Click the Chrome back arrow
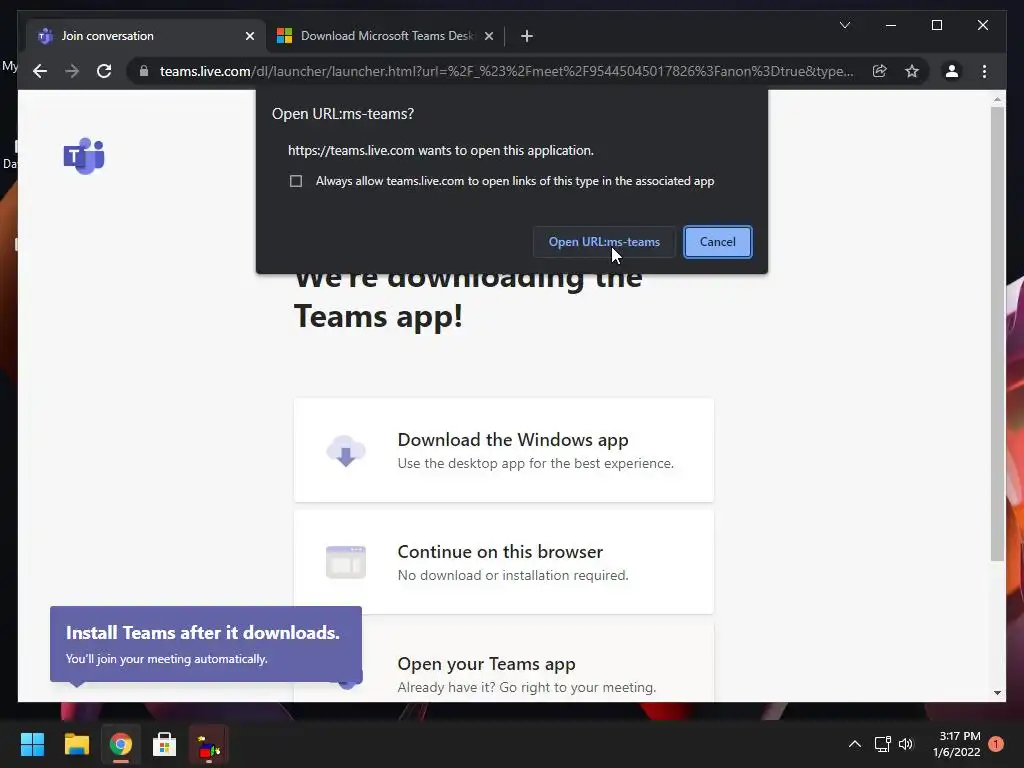 (40, 71)
